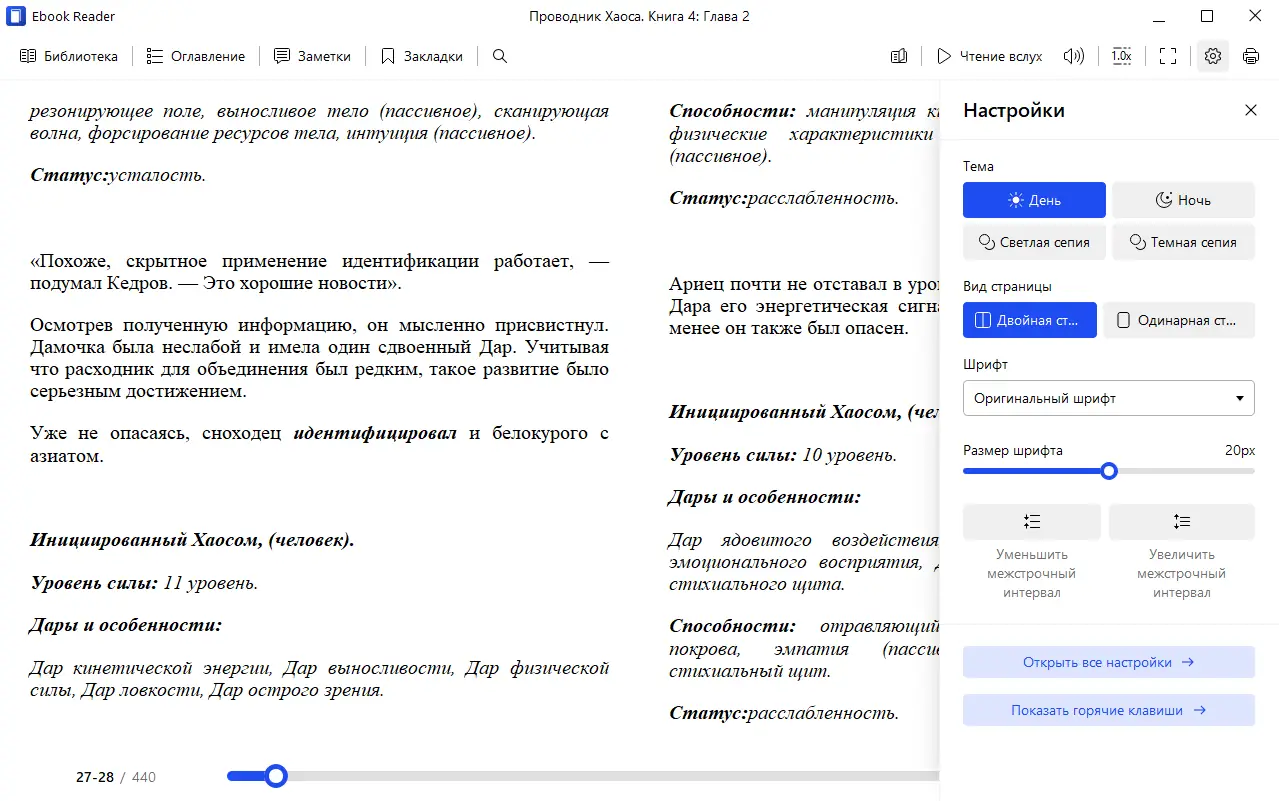
Task: Select the open book reading view icon
Action: point(897,56)
